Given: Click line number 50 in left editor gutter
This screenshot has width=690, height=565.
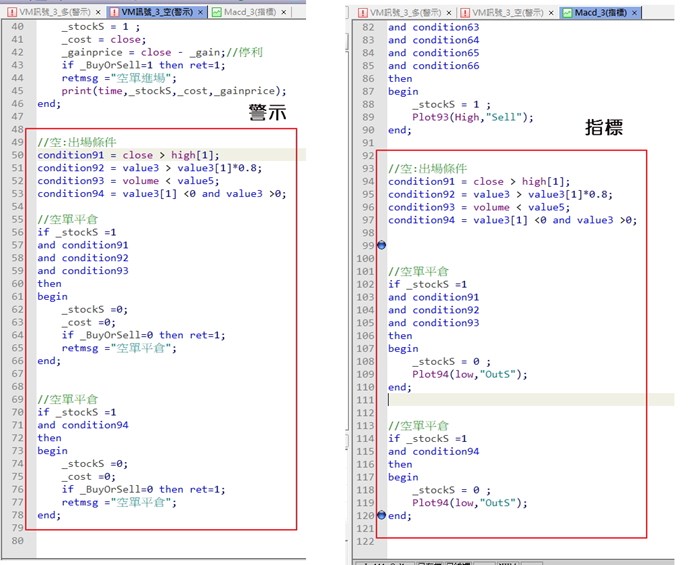Looking at the screenshot, I should (16, 155).
